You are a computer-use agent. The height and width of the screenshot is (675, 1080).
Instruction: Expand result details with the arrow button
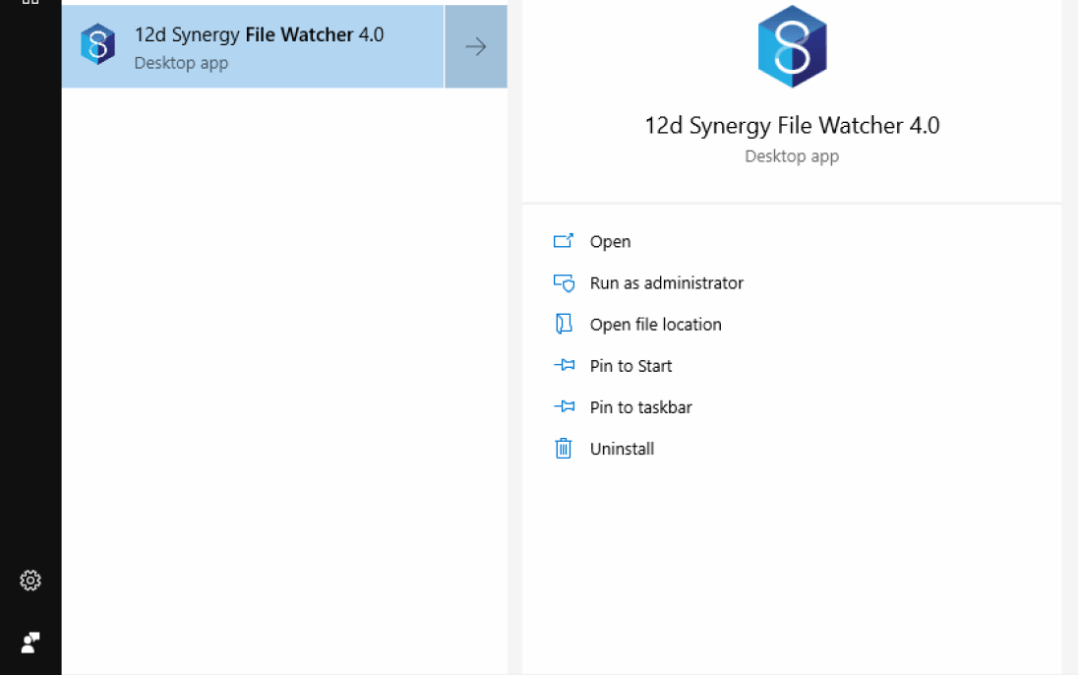pos(476,46)
